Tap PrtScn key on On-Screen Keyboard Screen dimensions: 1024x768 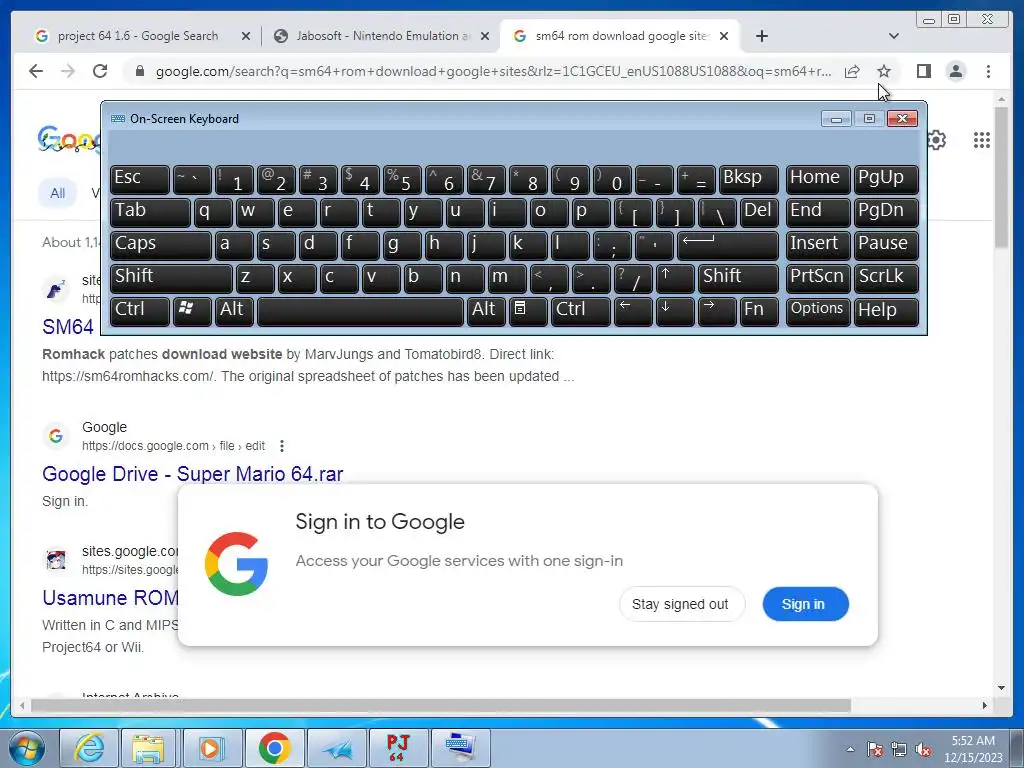coord(818,278)
